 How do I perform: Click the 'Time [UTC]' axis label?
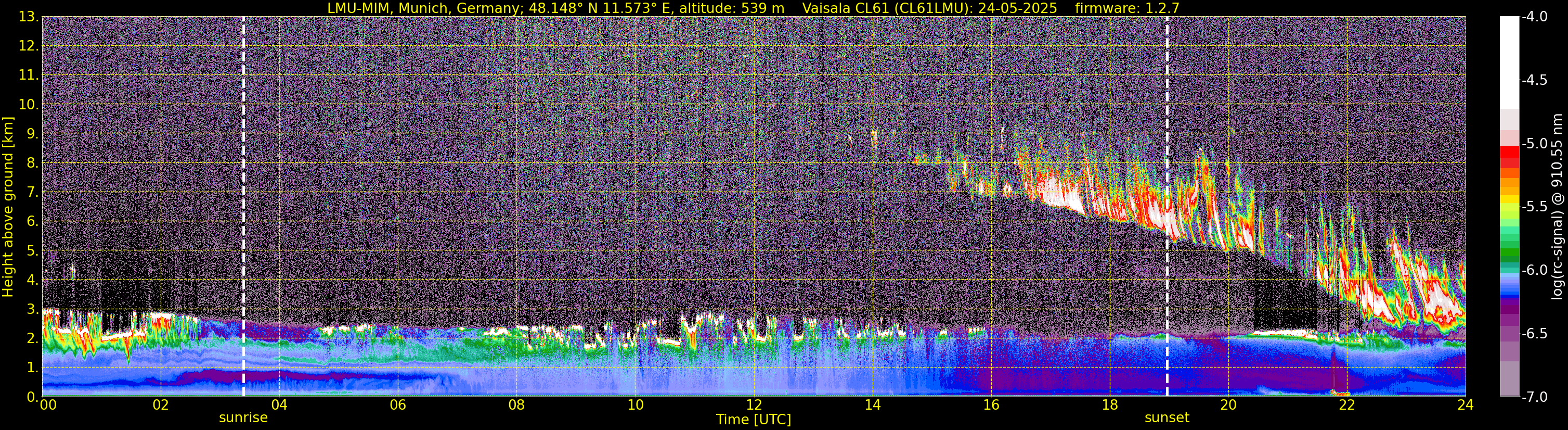tap(754, 419)
